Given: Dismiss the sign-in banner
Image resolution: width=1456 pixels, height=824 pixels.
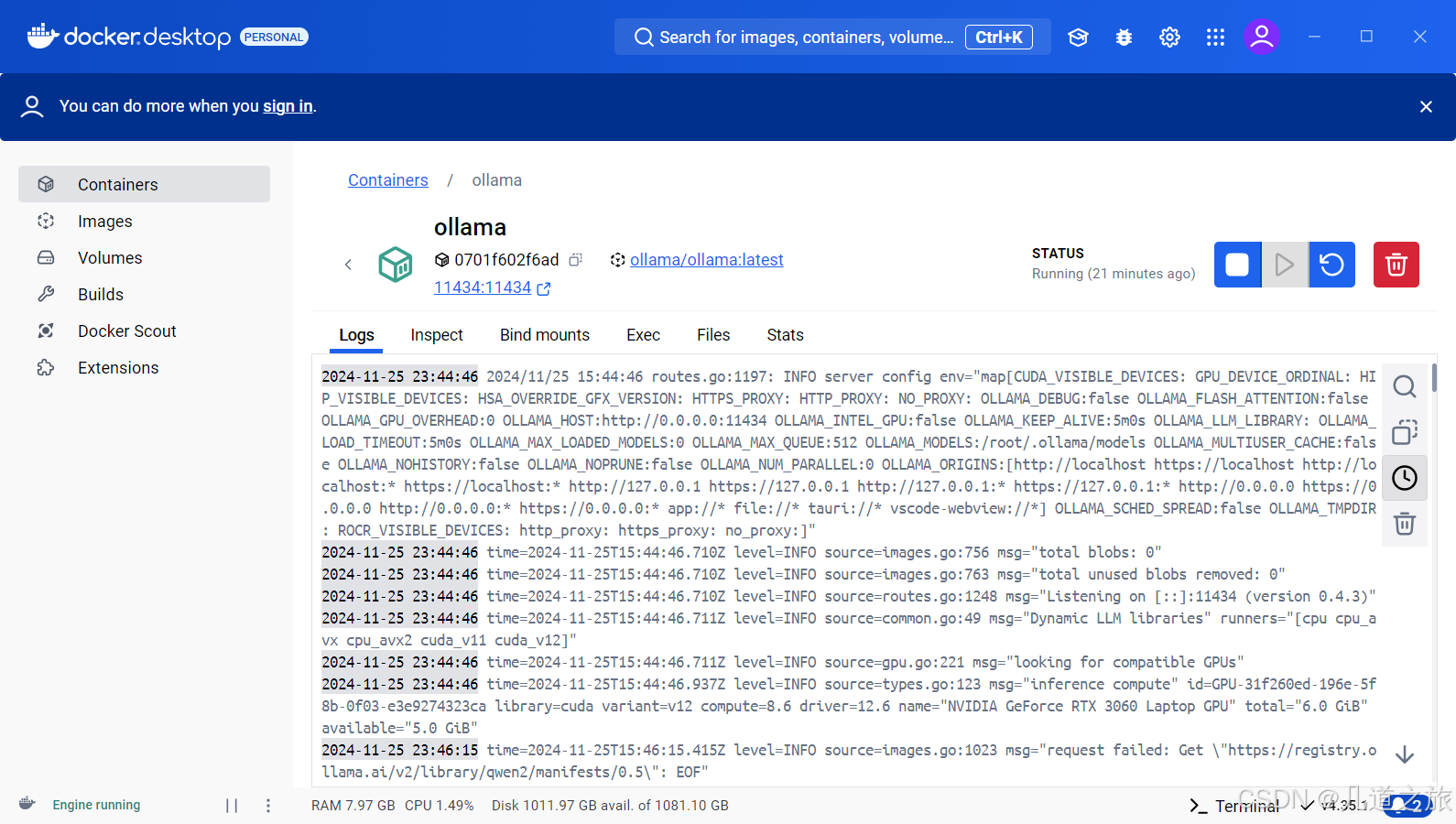Looking at the screenshot, I should click(1426, 107).
